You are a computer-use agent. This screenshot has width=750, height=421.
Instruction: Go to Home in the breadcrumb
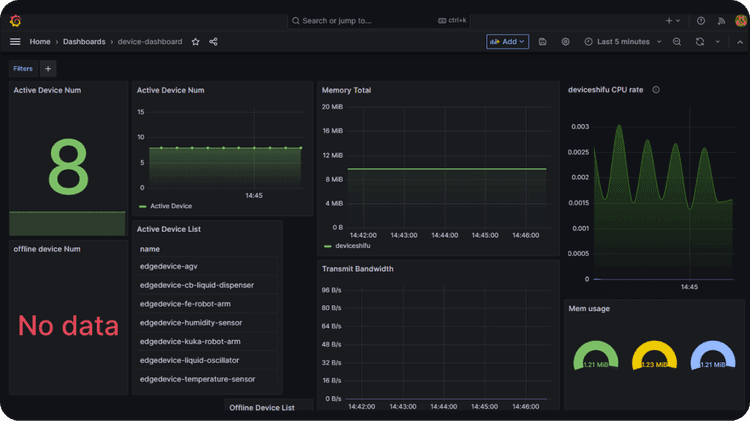point(40,42)
